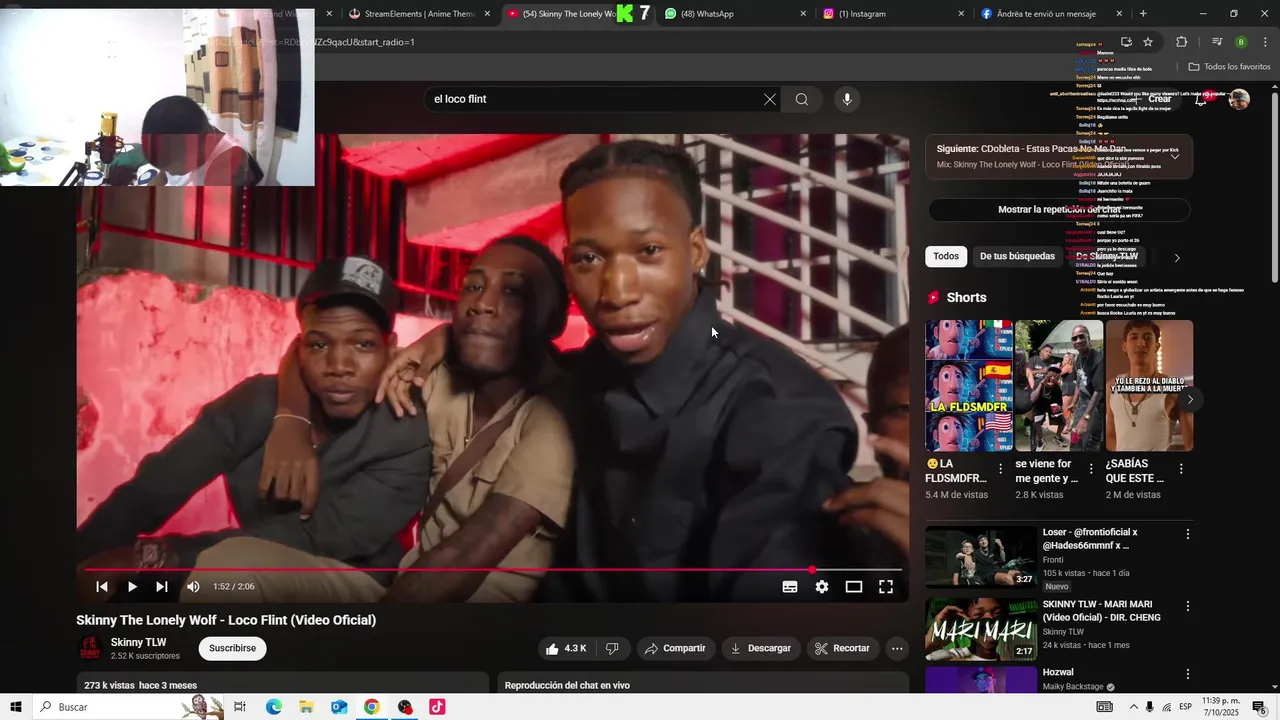Image resolution: width=1280 pixels, height=720 pixels.
Task: Seek using the red video progress bar
Action: click(493, 570)
